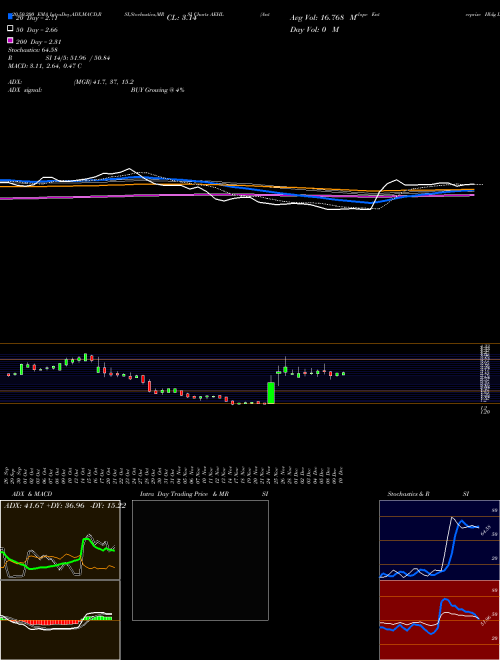Click the 'MACD: 3.11, 2.64, 0.47 C' line
Screen dimensions: 500x660
point(45,66)
